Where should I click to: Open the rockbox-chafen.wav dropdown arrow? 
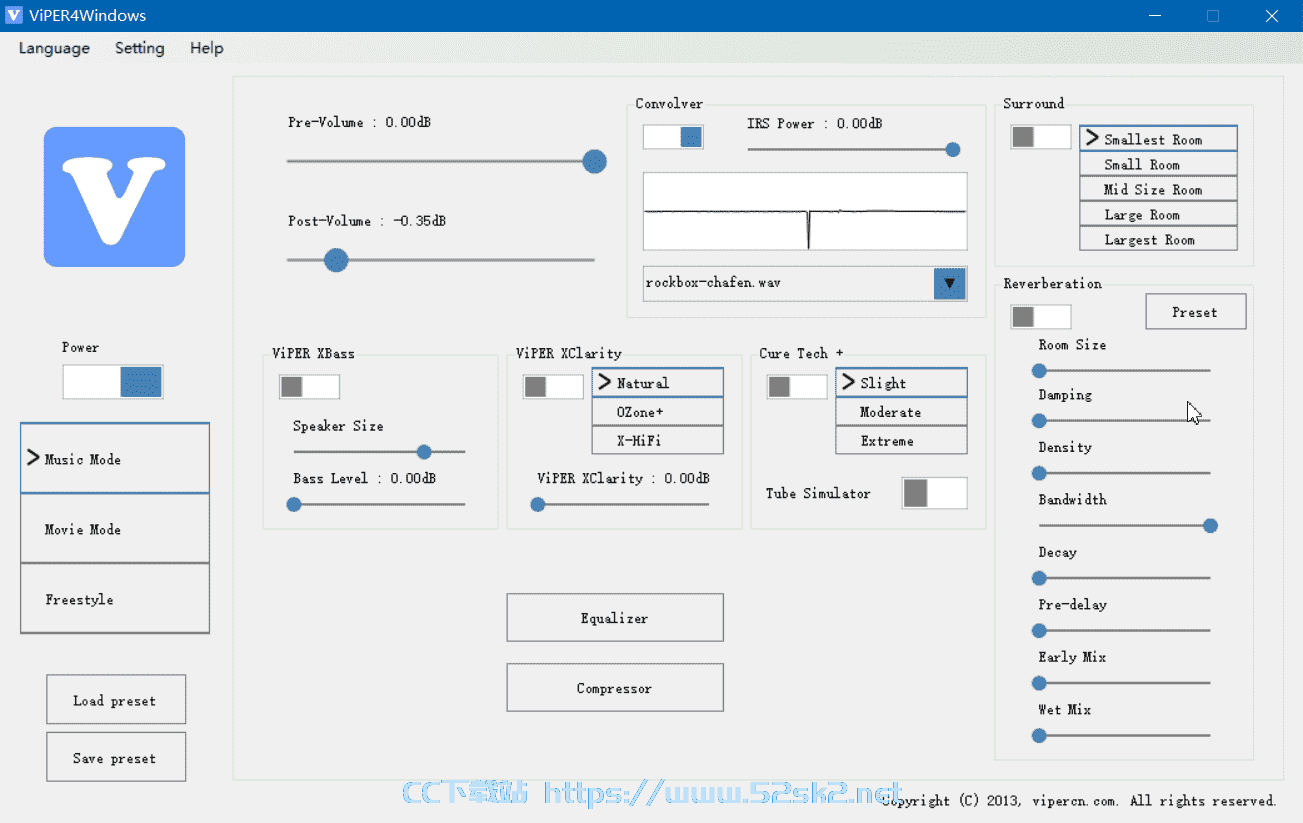[x=949, y=283]
